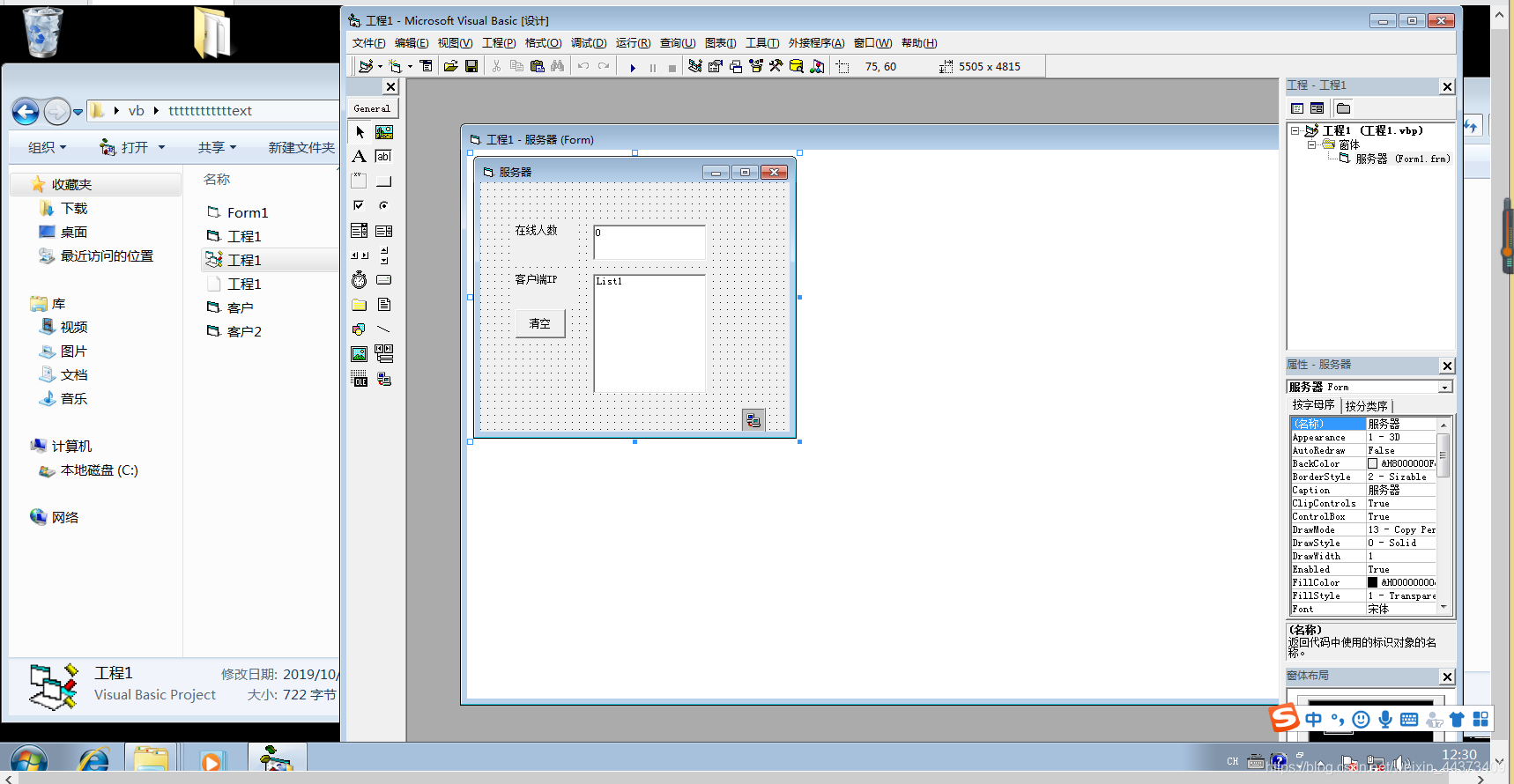1514x784 pixels.
Task: Open the 外接程序(A) menu
Action: pos(816,43)
